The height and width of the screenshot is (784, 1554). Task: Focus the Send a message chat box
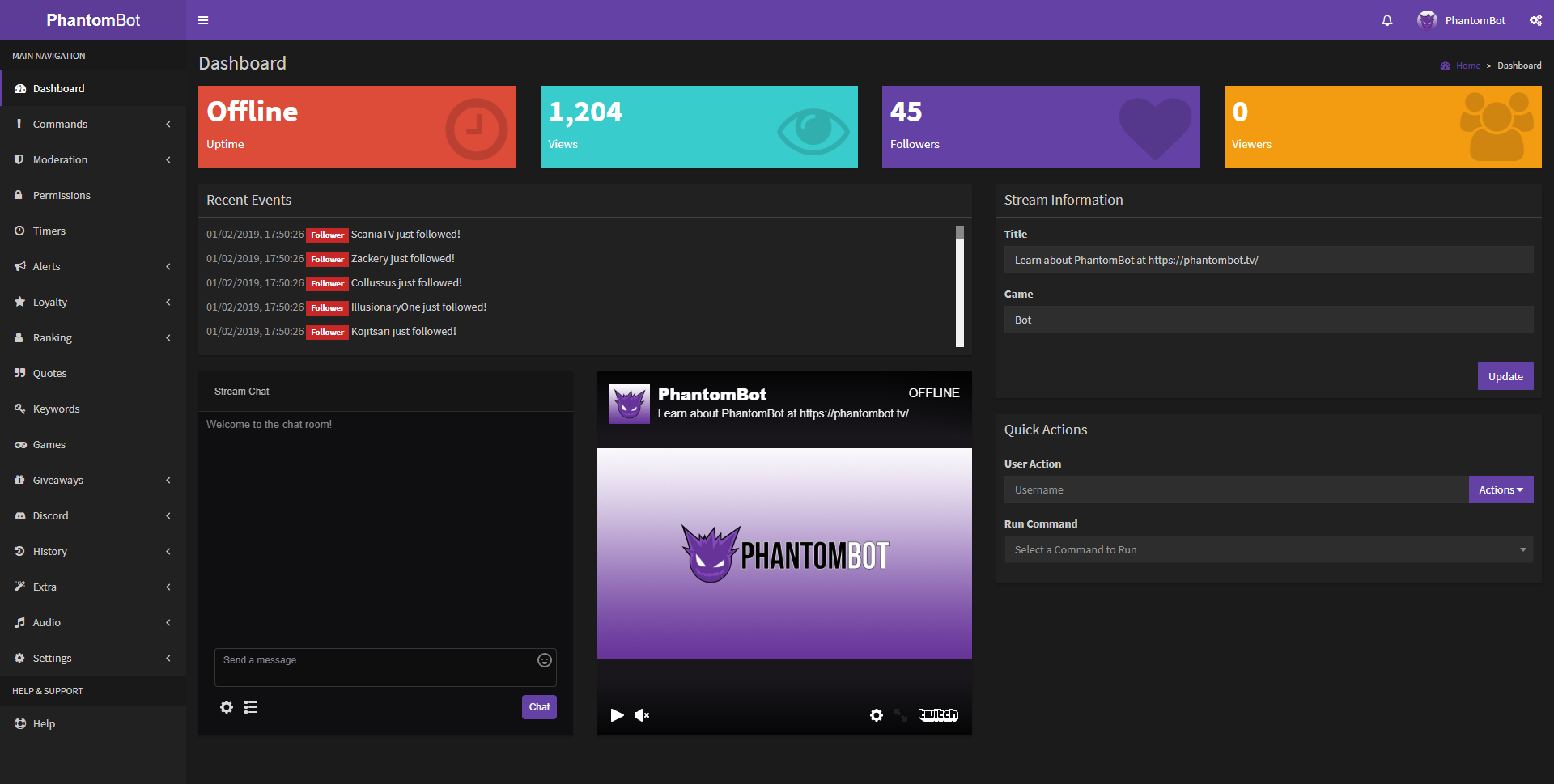click(x=385, y=667)
